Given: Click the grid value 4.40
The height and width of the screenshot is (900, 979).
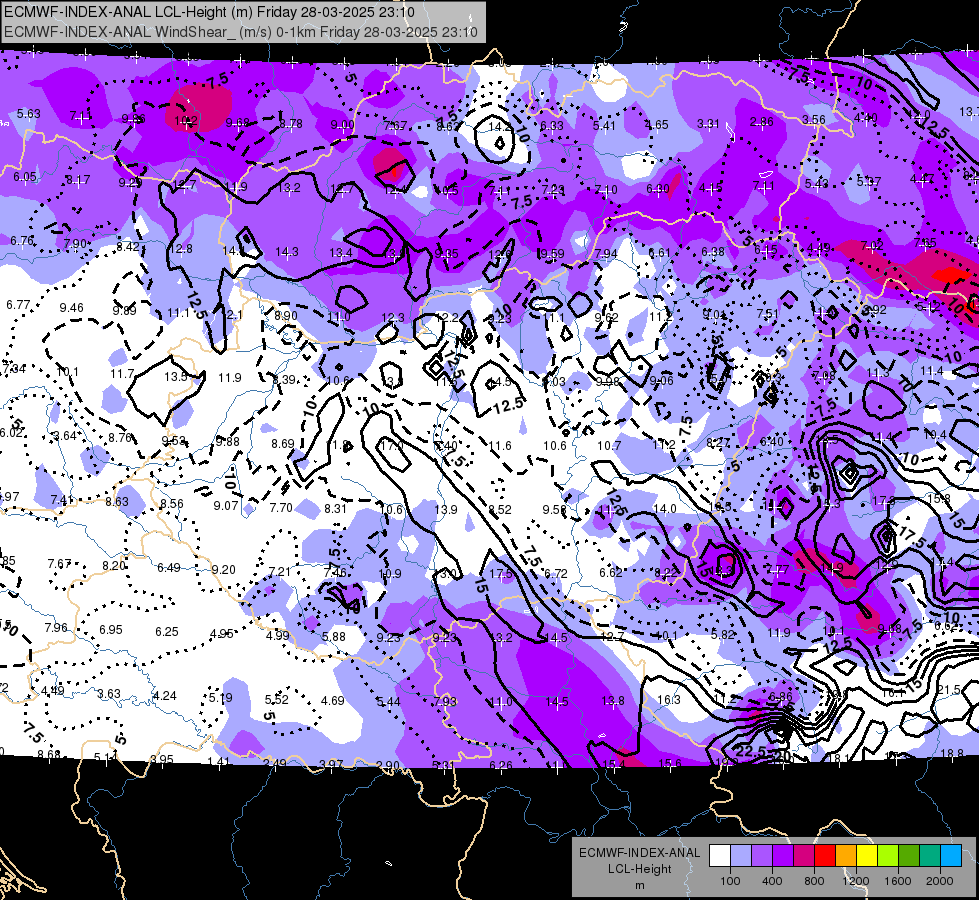Looking at the screenshot, I should (x=866, y=117).
